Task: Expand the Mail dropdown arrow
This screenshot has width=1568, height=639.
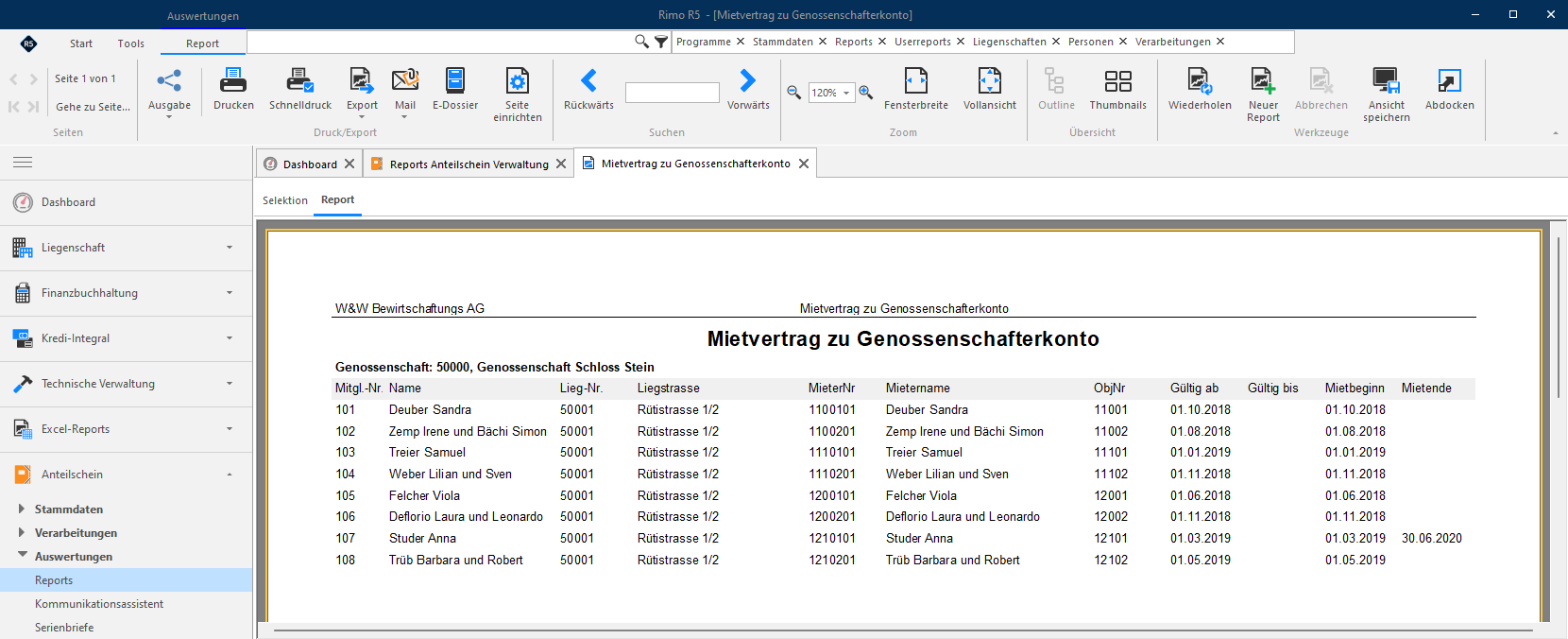Action: tap(405, 117)
